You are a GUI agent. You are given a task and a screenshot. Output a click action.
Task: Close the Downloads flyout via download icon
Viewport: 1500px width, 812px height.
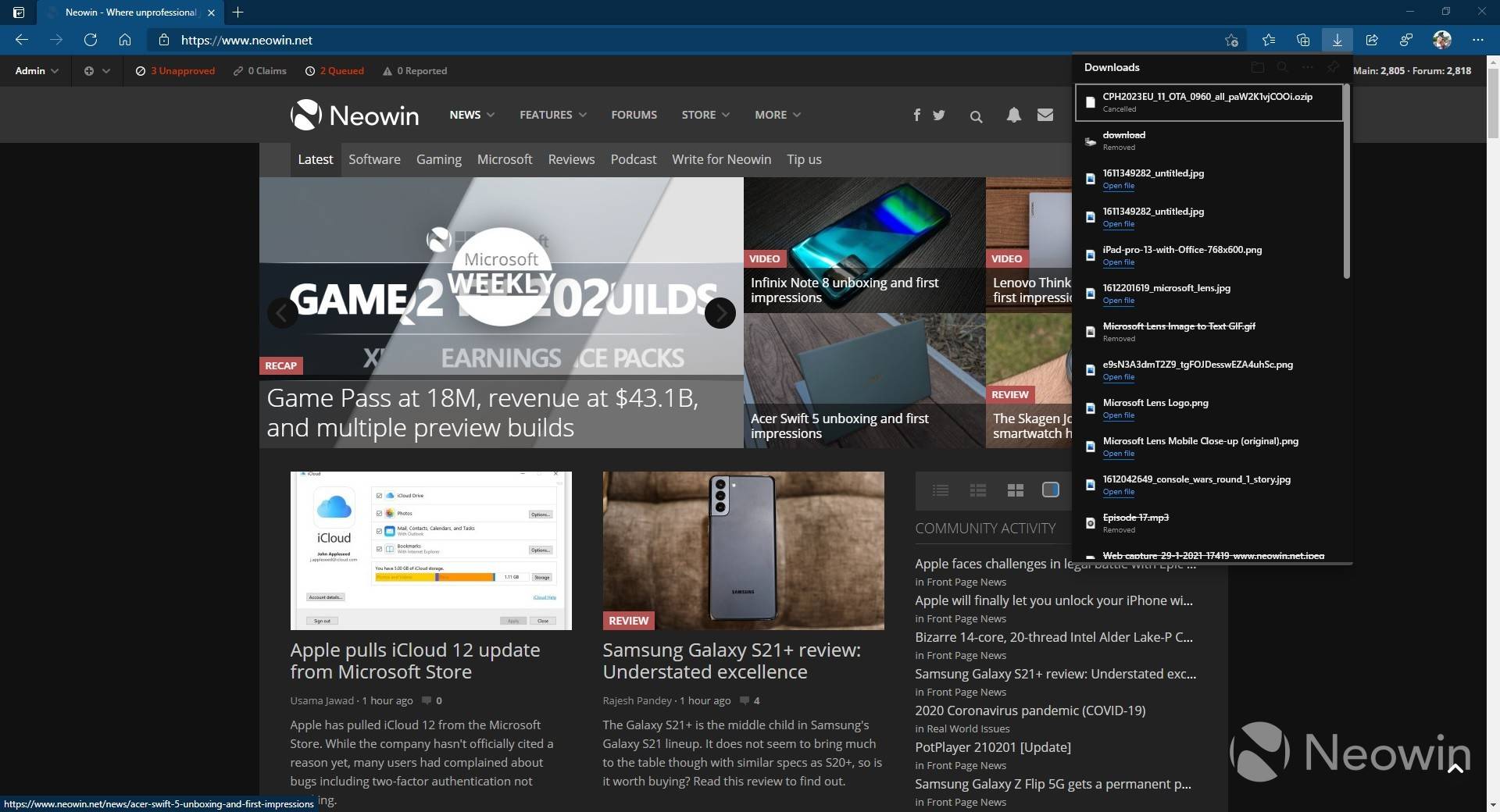1337,40
